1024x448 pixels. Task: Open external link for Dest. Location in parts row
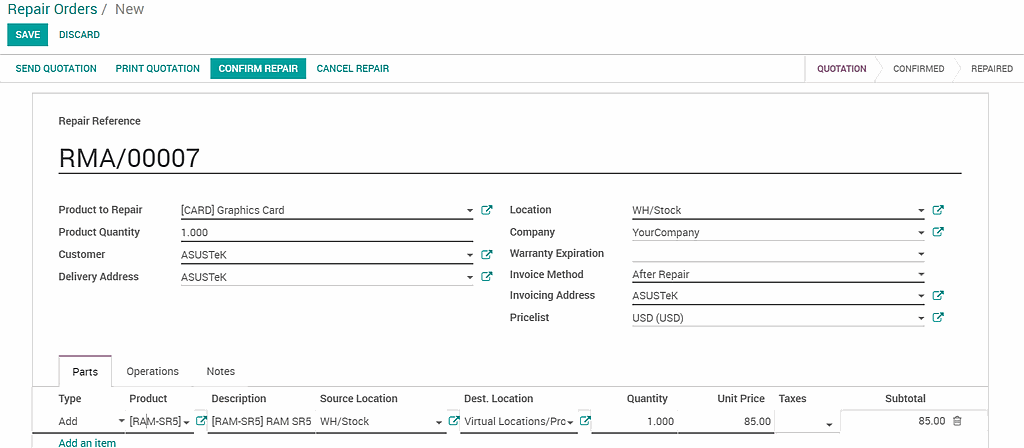586,422
